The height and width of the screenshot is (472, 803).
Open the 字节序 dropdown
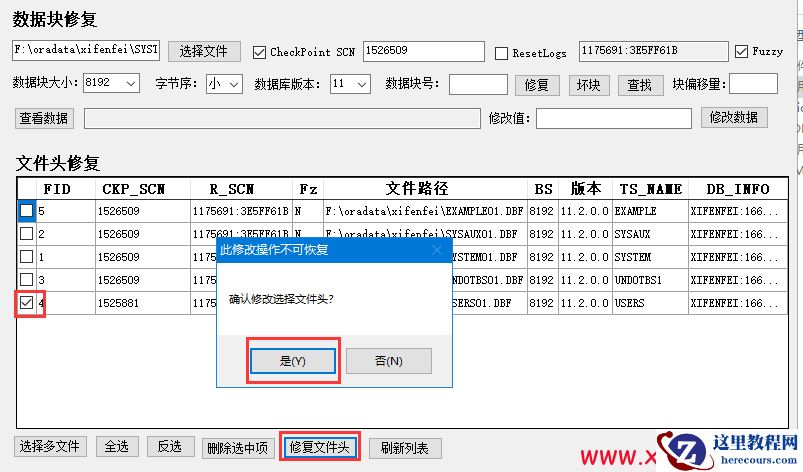click(224, 84)
